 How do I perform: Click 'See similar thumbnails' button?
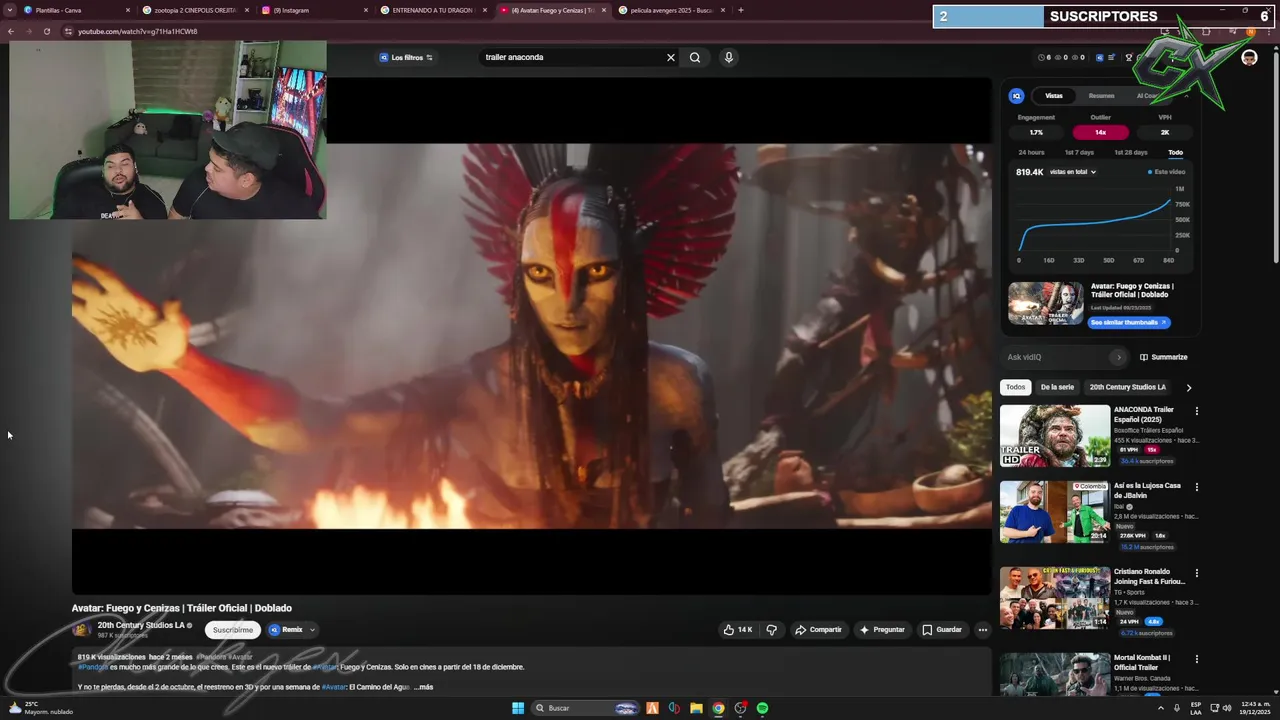(x=1129, y=323)
